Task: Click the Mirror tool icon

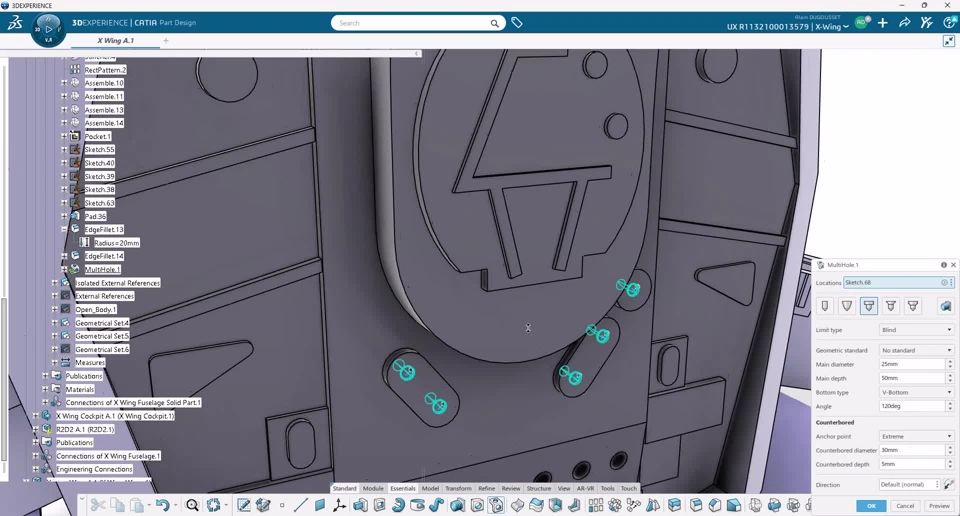Action: click(653, 505)
